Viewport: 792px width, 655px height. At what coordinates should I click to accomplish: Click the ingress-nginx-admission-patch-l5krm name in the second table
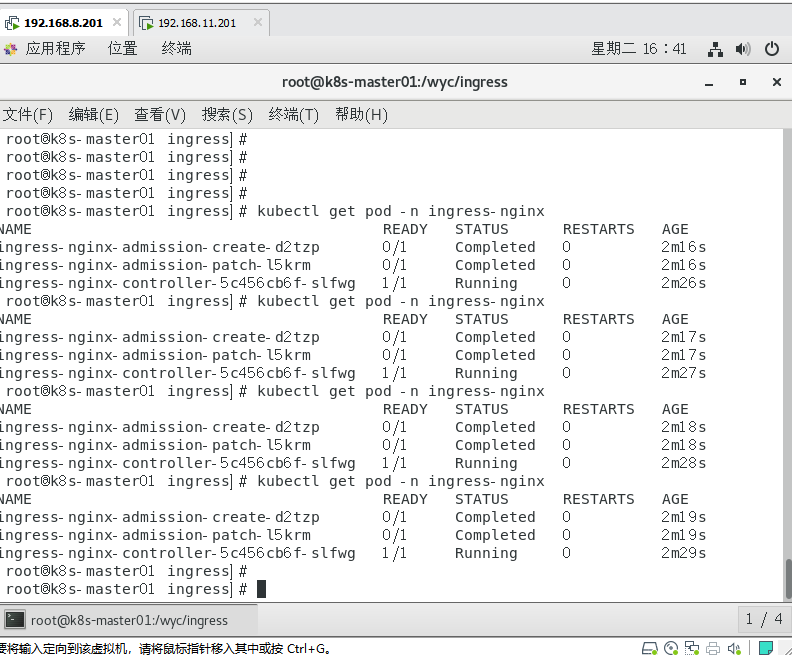click(156, 356)
